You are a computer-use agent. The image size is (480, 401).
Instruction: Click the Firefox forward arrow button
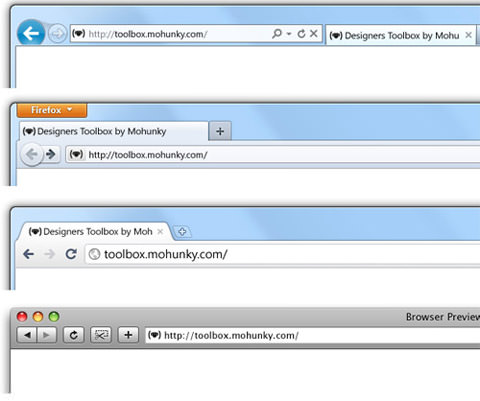pos(51,154)
